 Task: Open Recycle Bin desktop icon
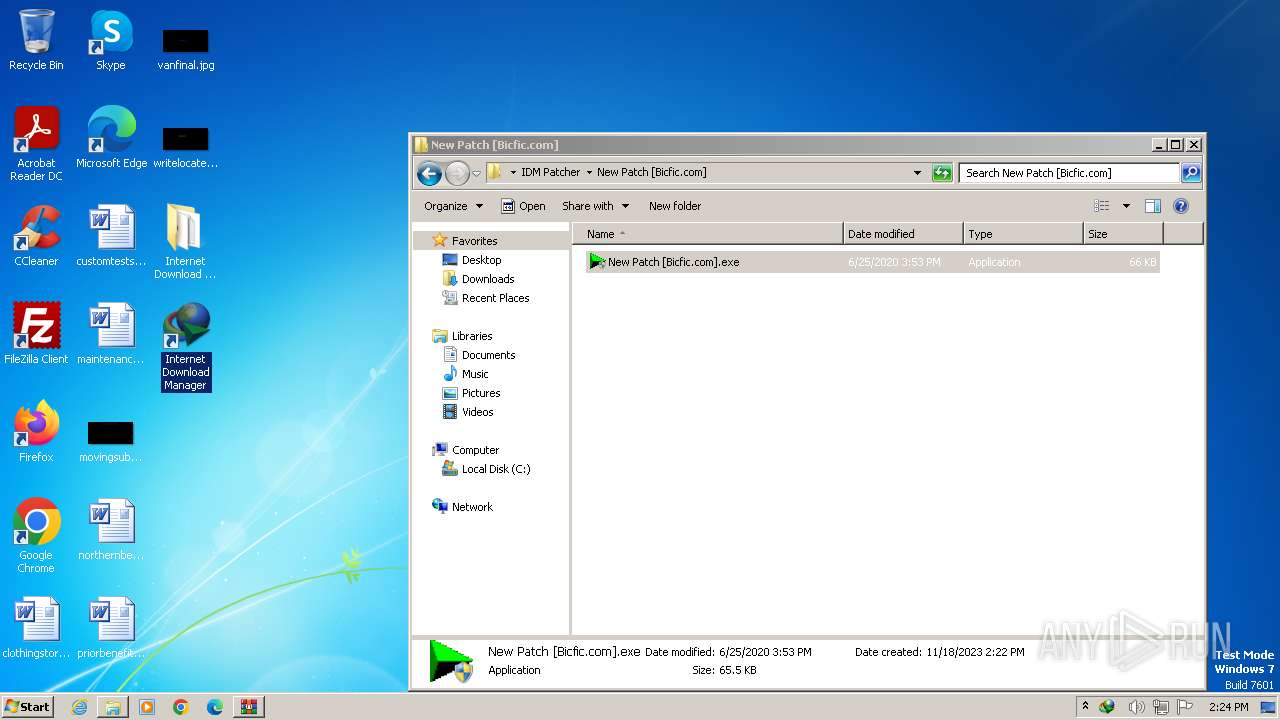click(36, 40)
